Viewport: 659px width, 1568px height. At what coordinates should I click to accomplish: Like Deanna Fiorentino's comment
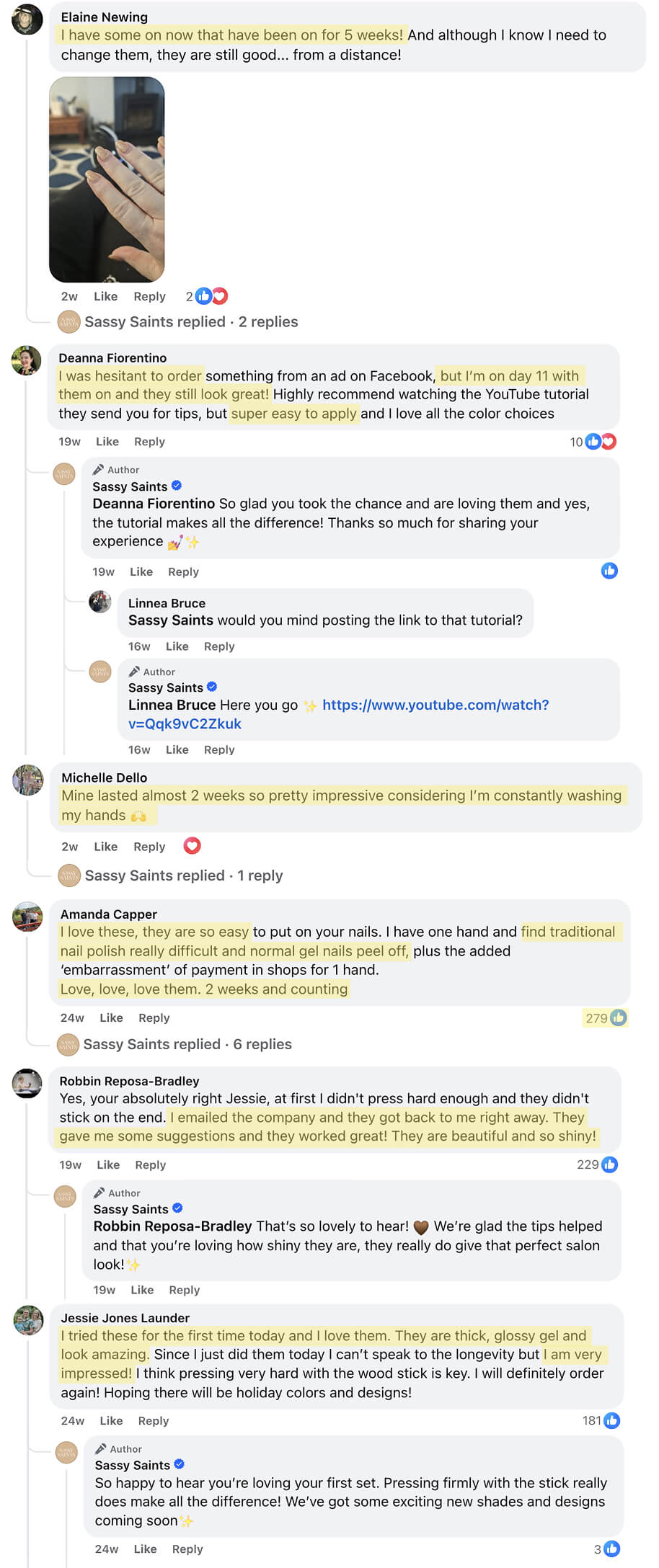click(107, 442)
